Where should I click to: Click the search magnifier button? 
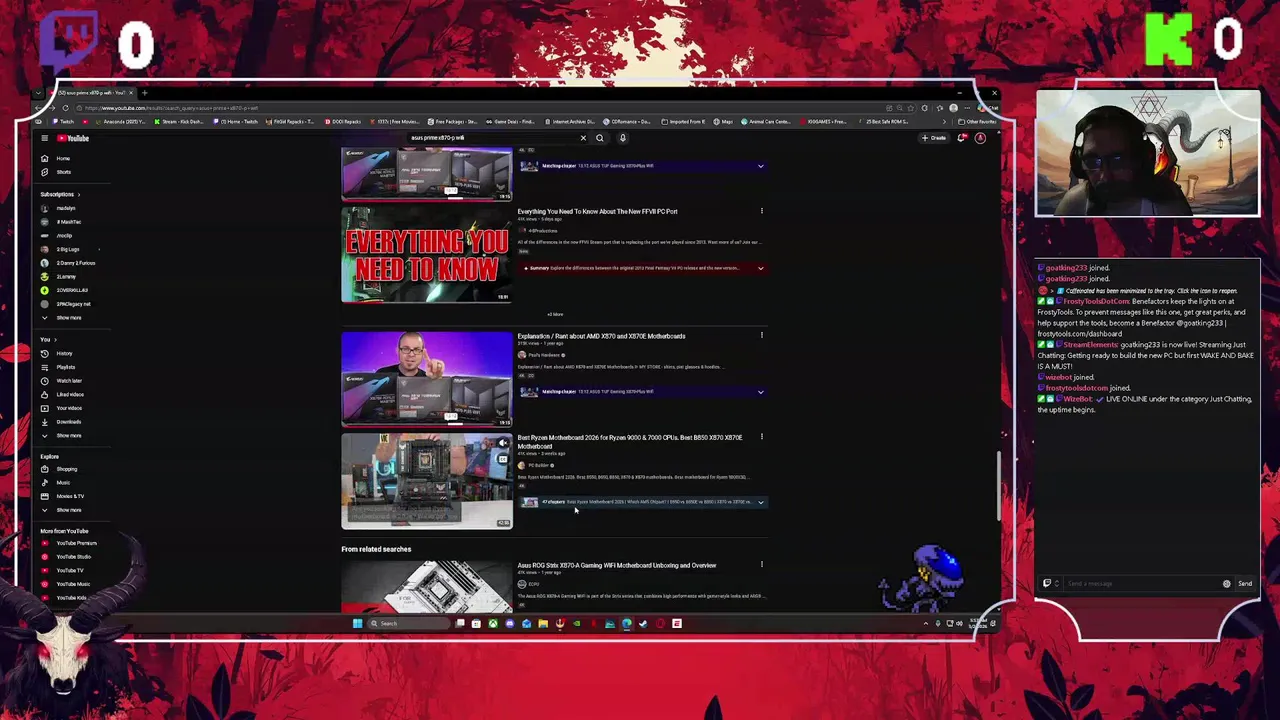coord(600,138)
